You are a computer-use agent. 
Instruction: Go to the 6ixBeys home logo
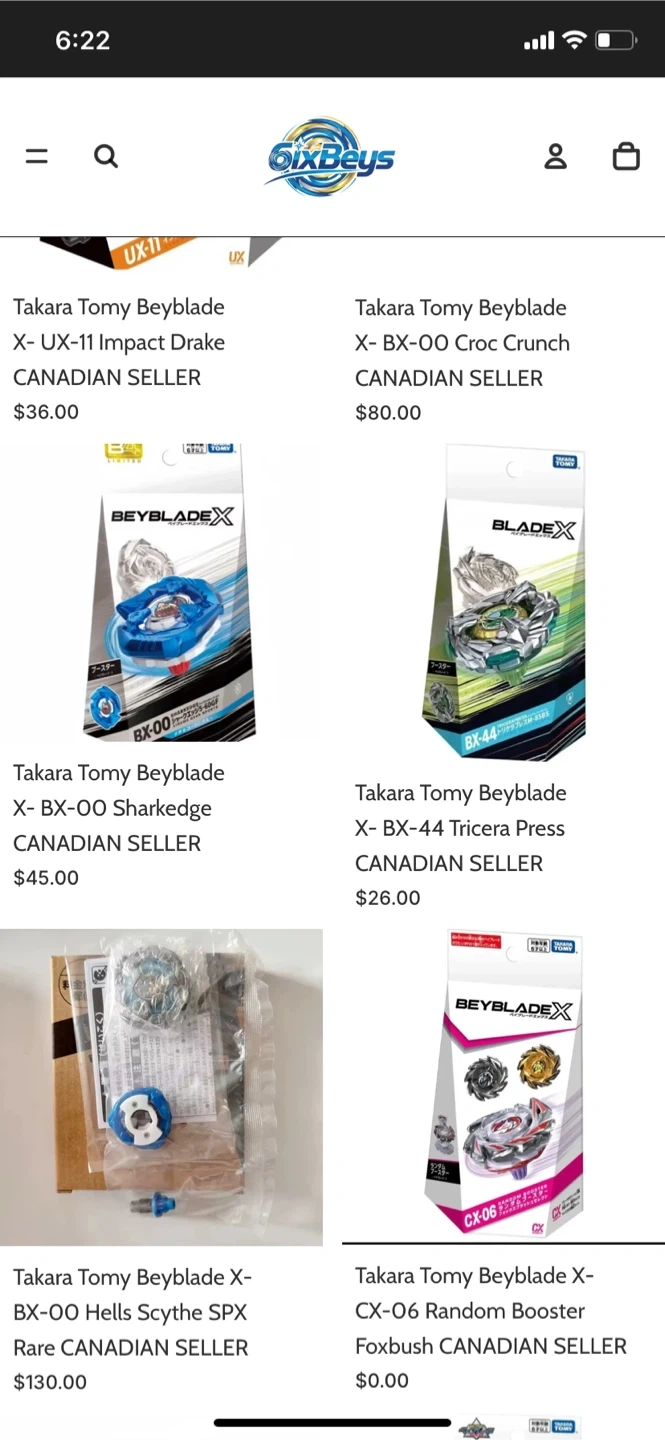point(331,157)
